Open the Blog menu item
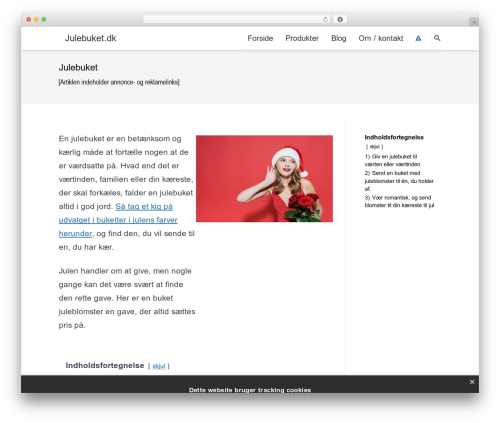 coord(339,38)
